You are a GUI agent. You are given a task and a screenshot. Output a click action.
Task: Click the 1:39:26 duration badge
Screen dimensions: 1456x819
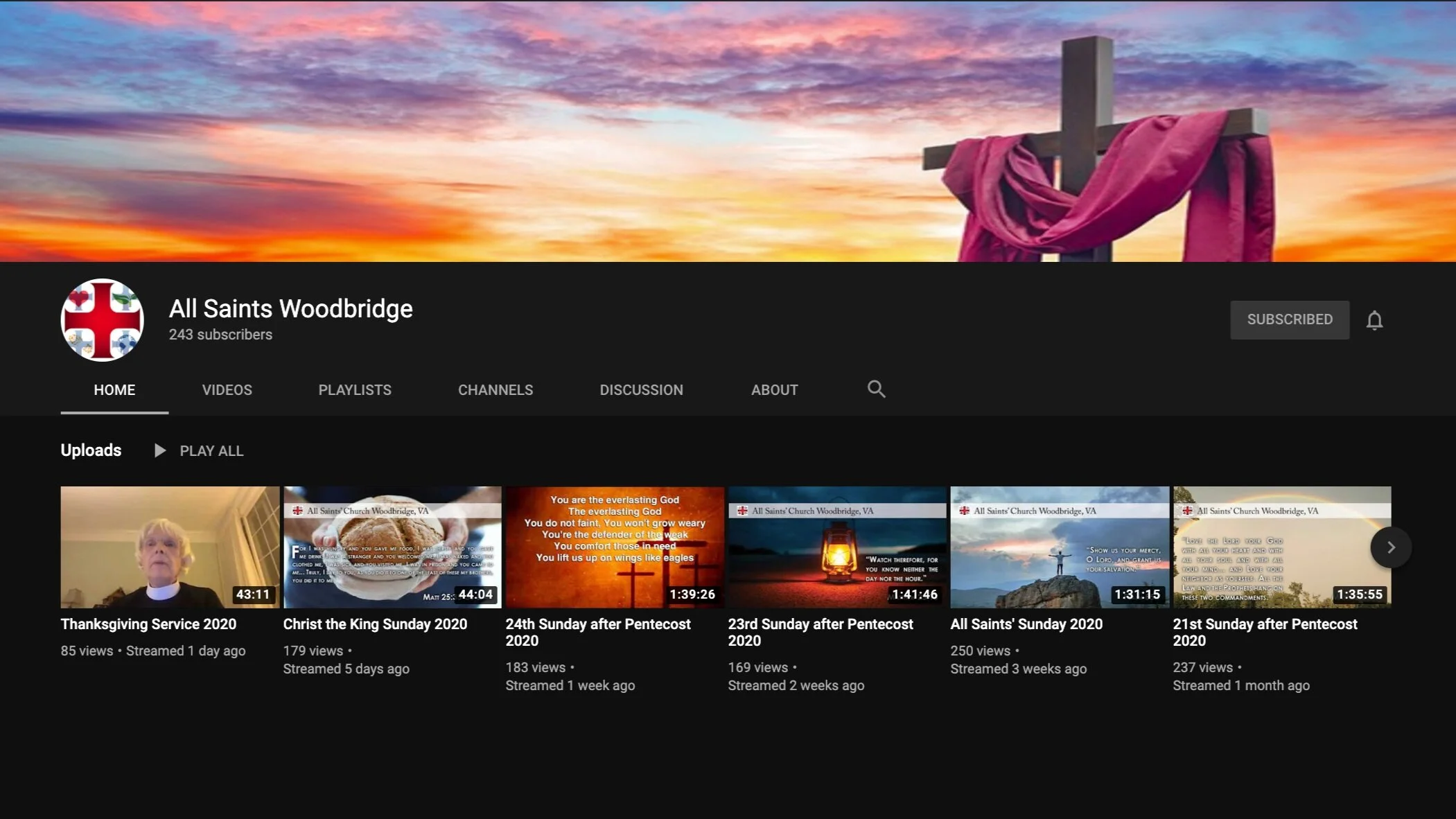coord(692,595)
